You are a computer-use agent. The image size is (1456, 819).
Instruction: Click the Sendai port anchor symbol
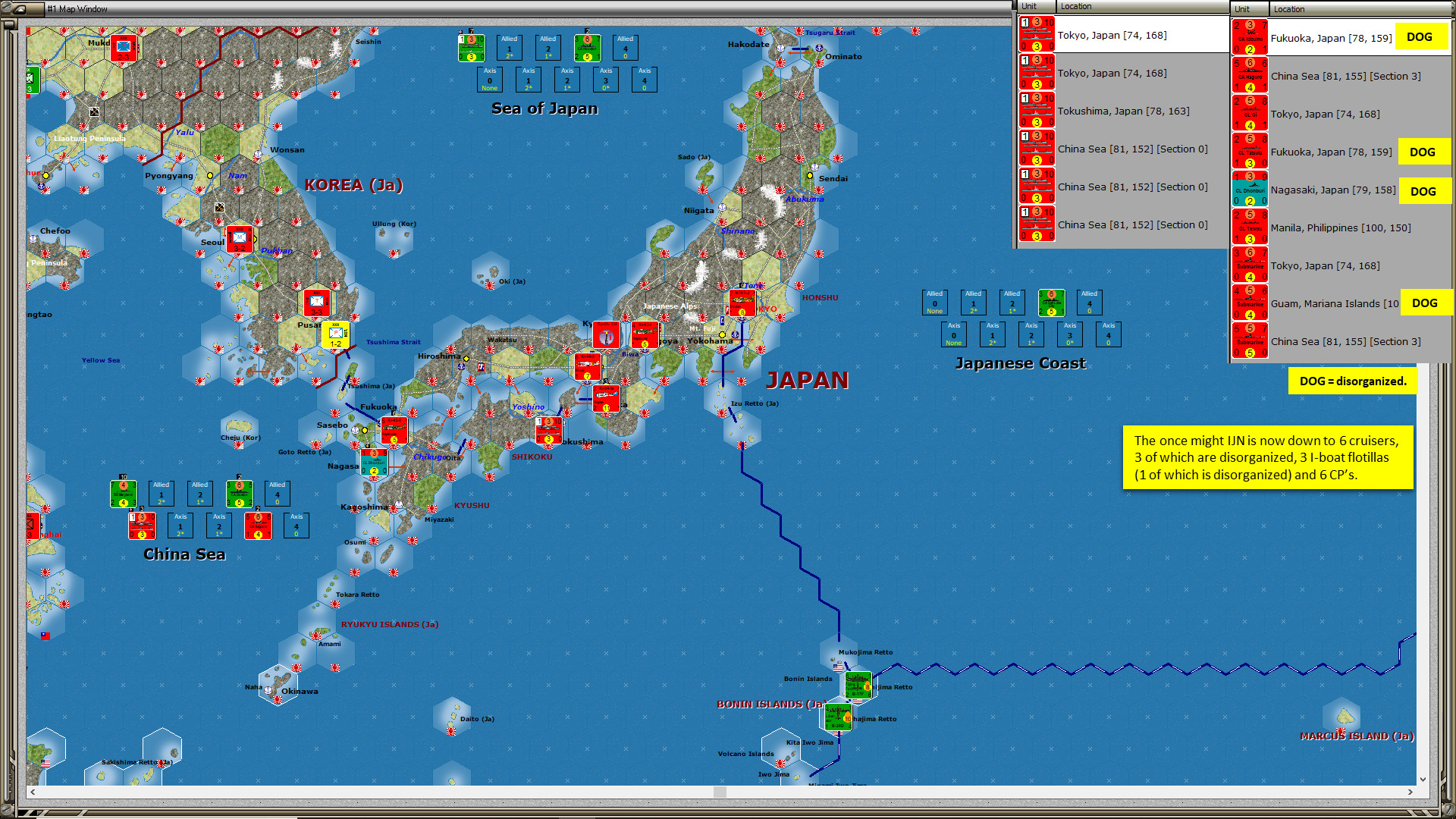(x=815, y=167)
